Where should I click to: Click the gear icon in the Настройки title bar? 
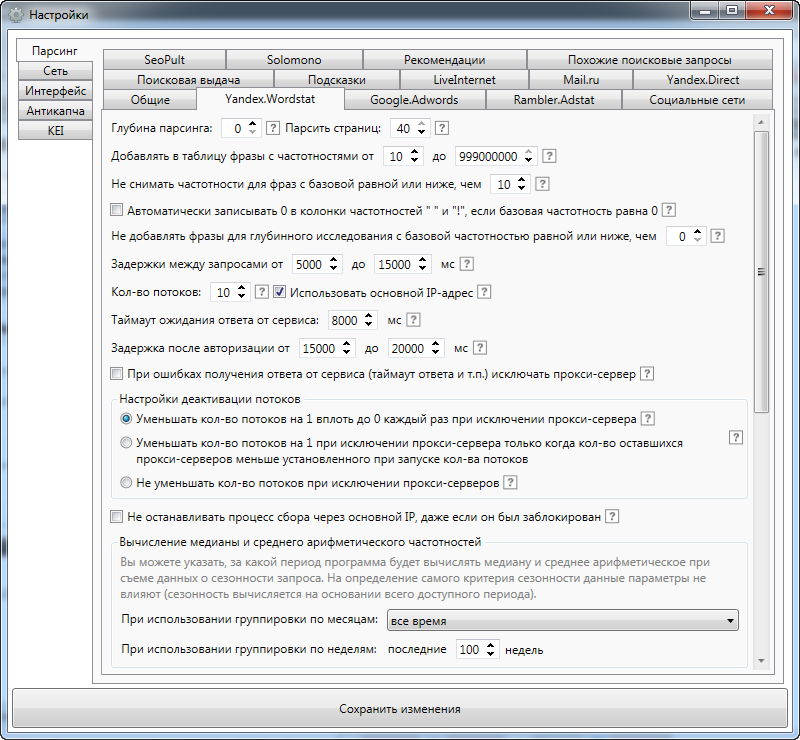(x=16, y=15)
